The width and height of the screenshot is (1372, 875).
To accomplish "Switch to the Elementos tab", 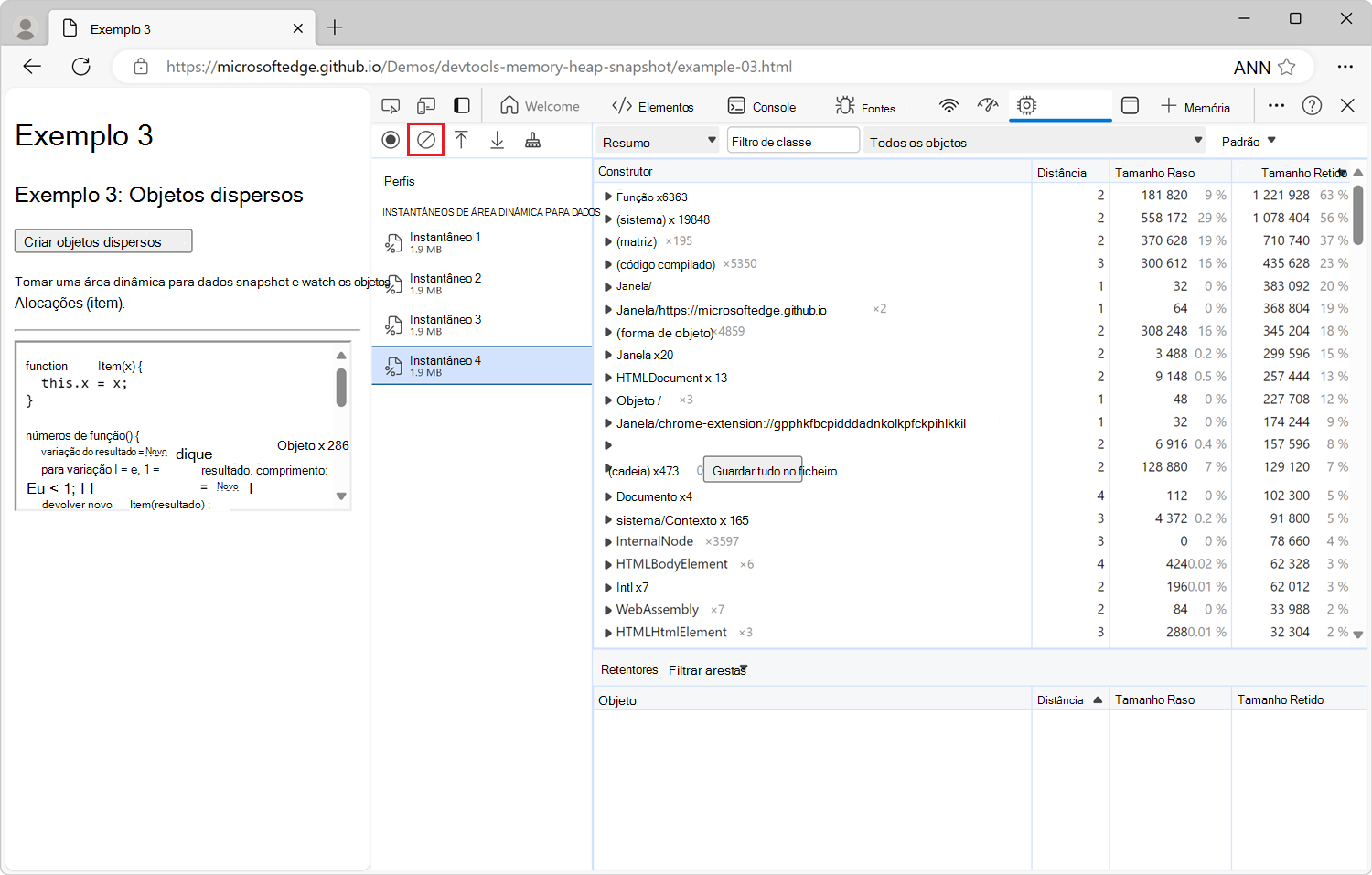I will pyautogui.click(x=653, y=106).
